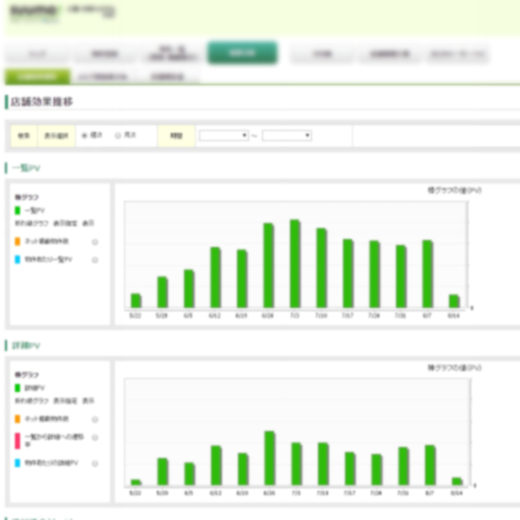Open the active green sub-tab
520x520 pixels.
pos(38,77)
